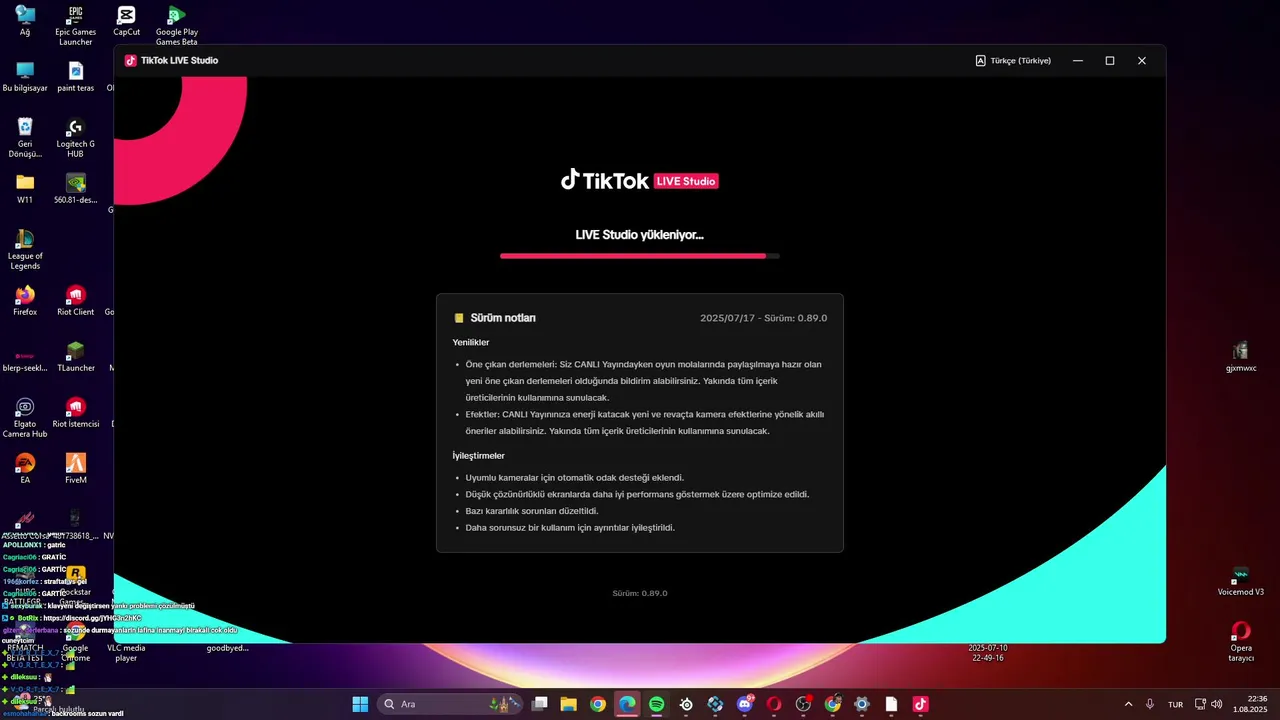The width and height of the screenshot is (1280, 720).
Task: Open the CapCut desktop shortcut
Action: (126, 21)
